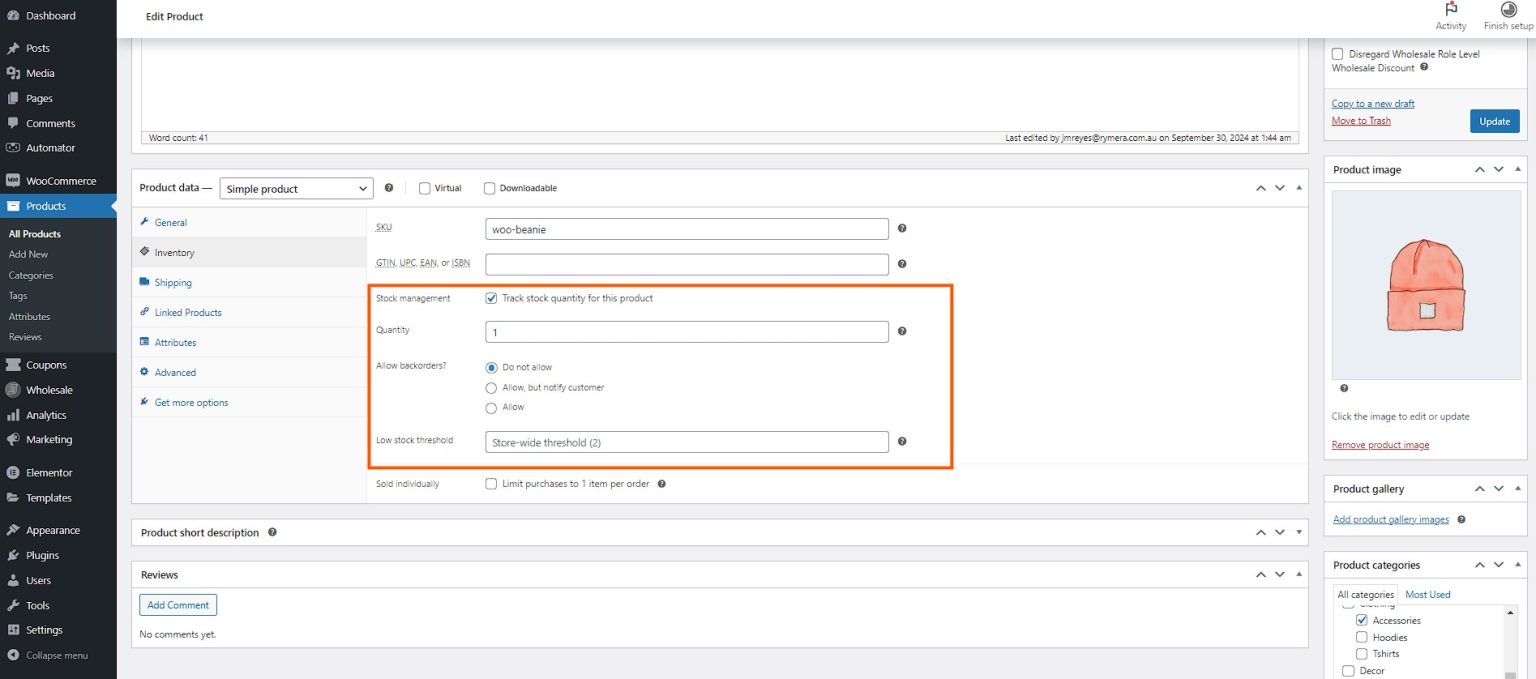Open the SKU help tooltip icon

[901, 228]
